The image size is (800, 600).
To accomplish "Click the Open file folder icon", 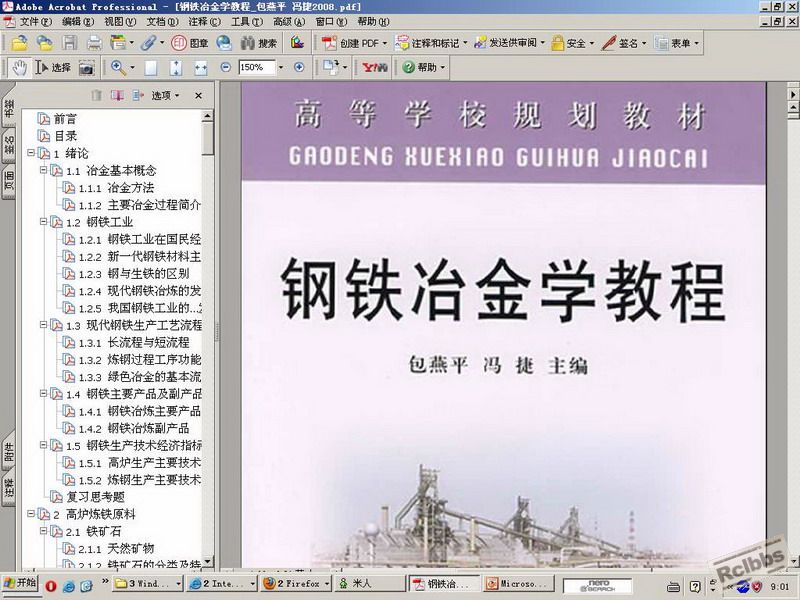I will click(19, 43).
